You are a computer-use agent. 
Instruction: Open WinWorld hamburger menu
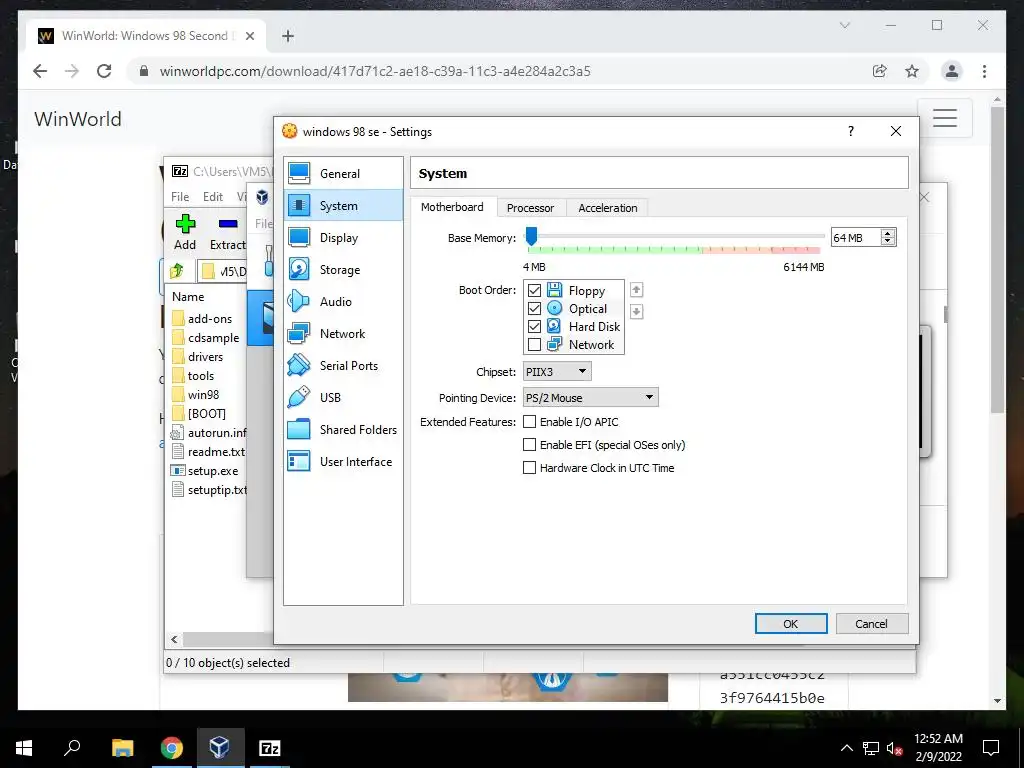pyautogui.click(x=944, y=118)
